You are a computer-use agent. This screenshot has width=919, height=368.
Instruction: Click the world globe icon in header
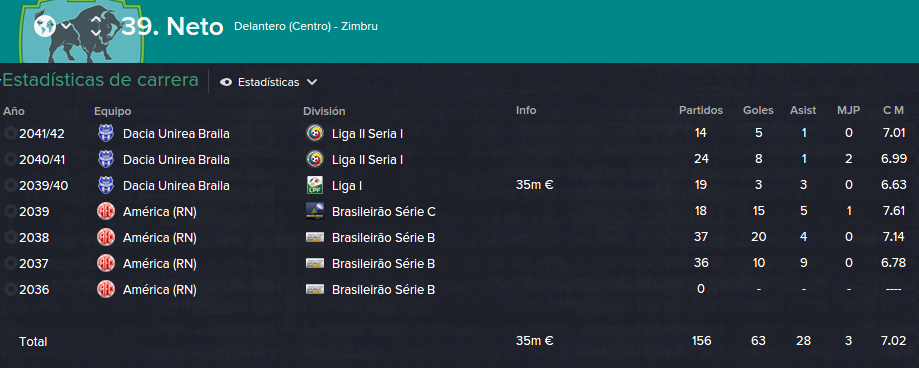tap(45, 26)
